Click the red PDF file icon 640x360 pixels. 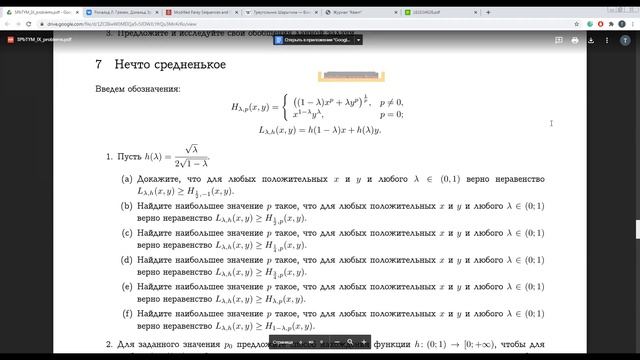pyautogui.click(x=11, y=40)
